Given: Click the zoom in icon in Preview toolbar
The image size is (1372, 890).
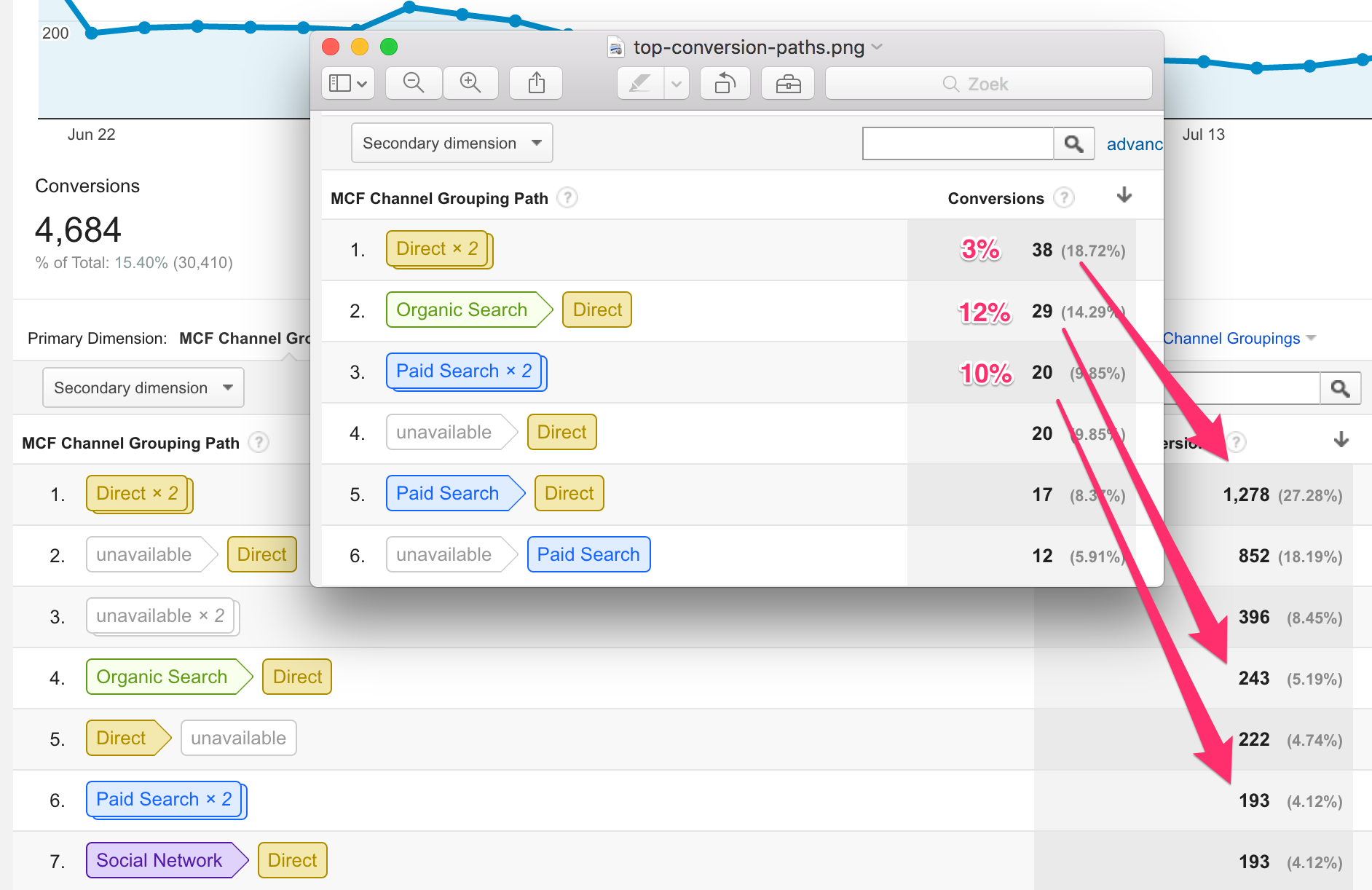Looking at the screenshot, I should coord(470,83).
